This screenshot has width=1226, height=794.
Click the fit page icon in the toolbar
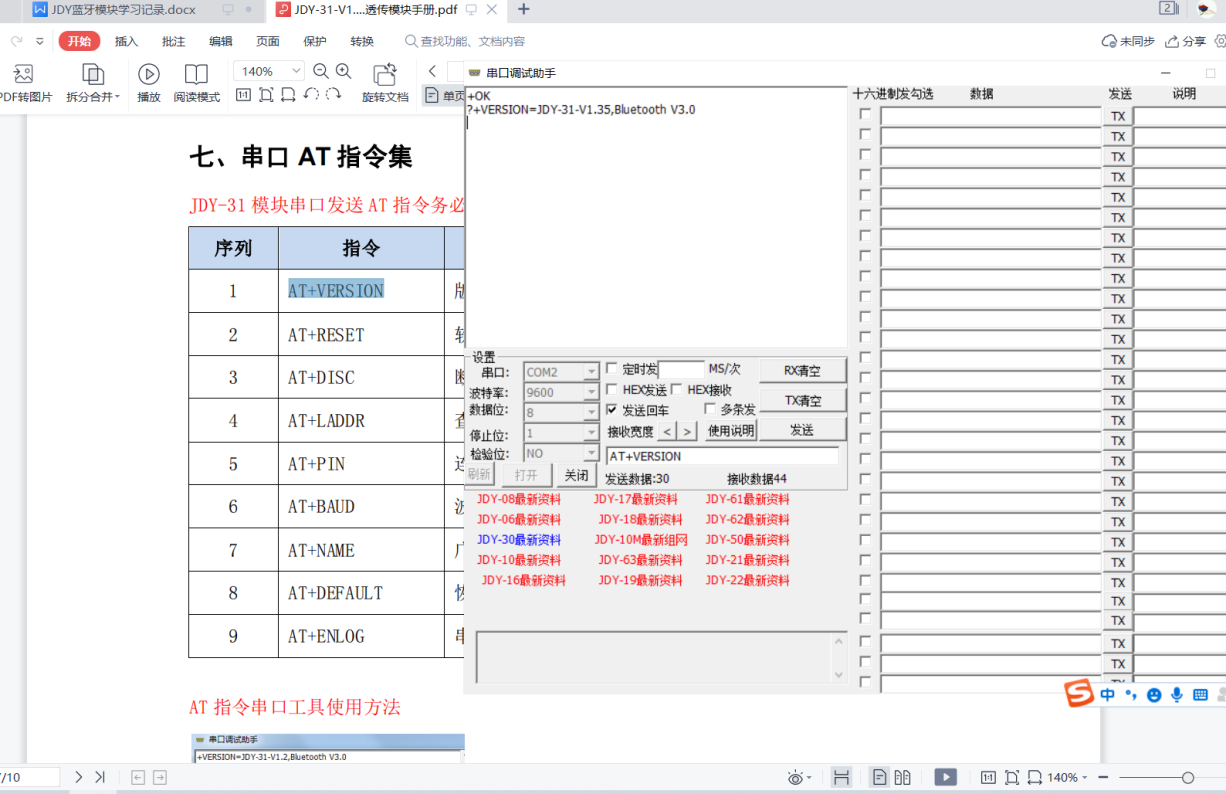[266, 95]
